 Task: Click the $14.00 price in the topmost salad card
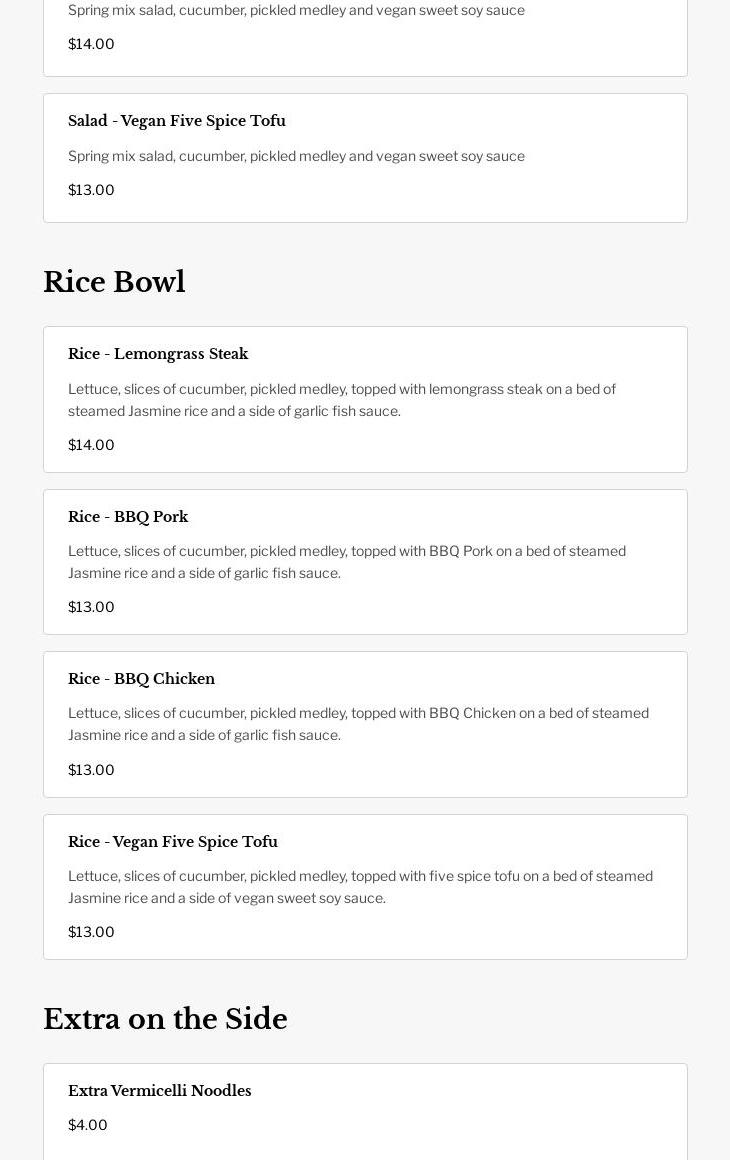[91, 44]
